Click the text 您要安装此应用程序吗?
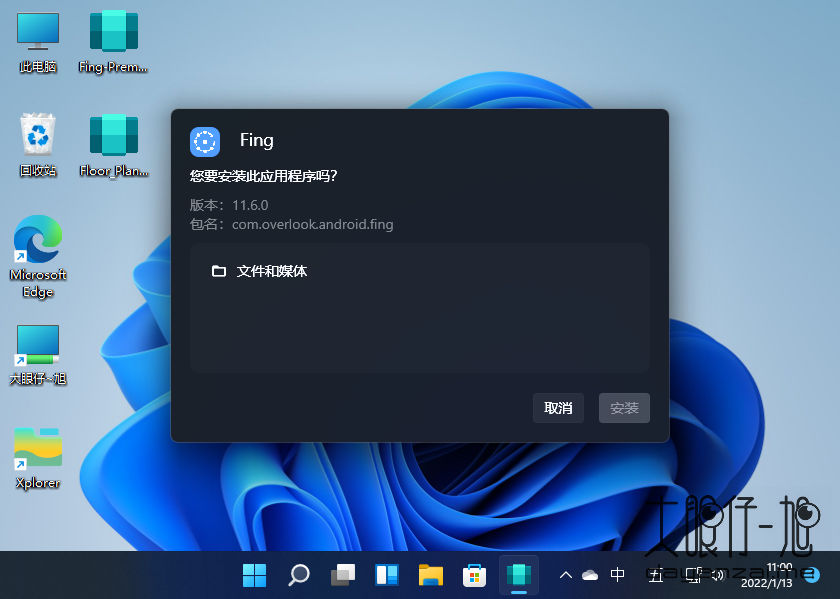 264,176
